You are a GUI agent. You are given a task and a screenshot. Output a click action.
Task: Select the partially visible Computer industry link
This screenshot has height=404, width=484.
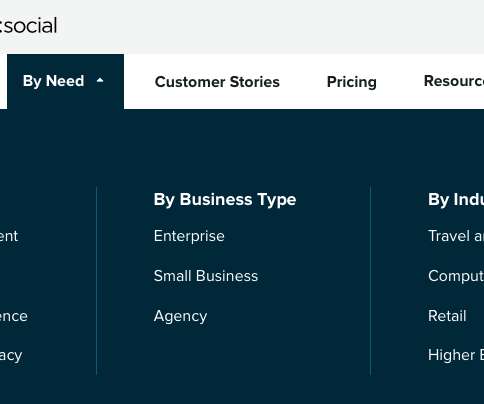456,276
